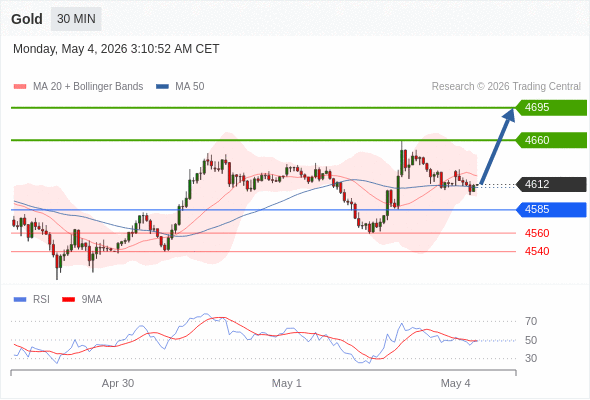Click the RSI legend label
This screenshot has width=590, height=400.
41,300
